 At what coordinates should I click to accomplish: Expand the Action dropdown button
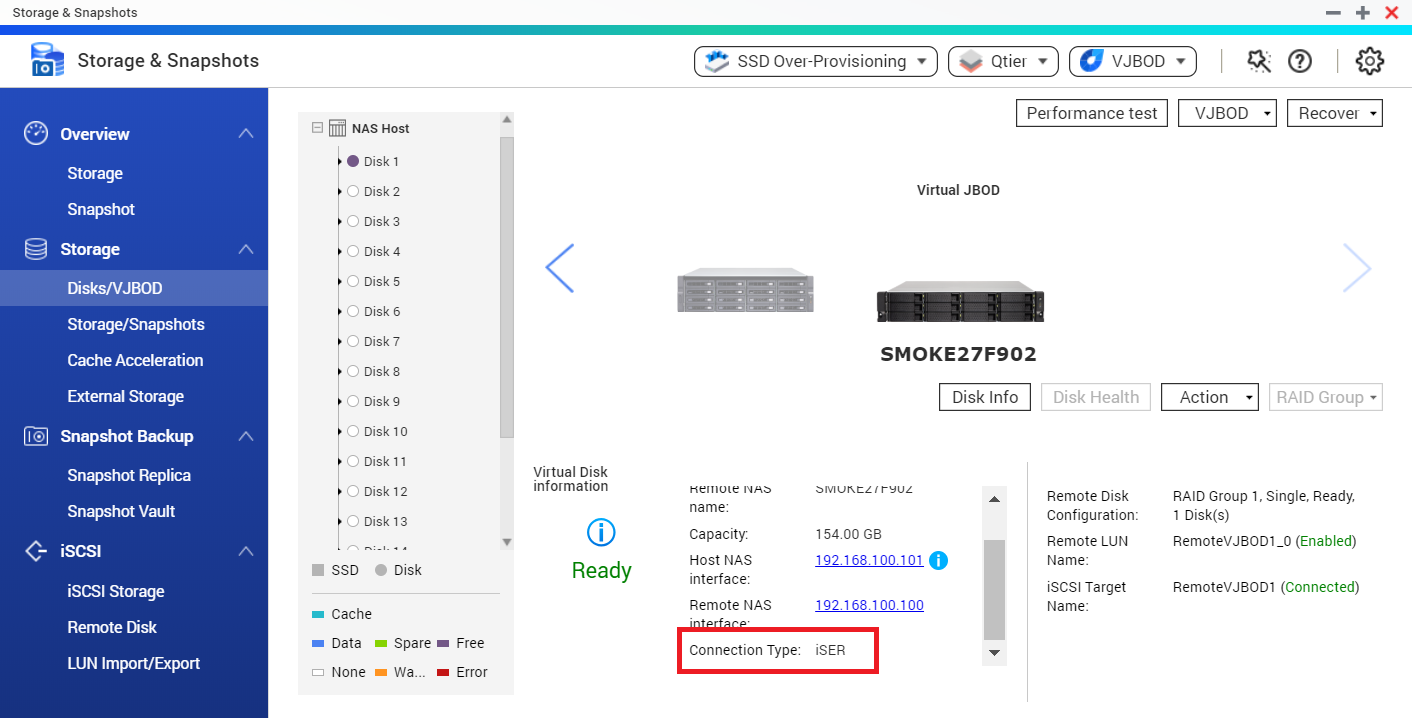point(1209,397)
